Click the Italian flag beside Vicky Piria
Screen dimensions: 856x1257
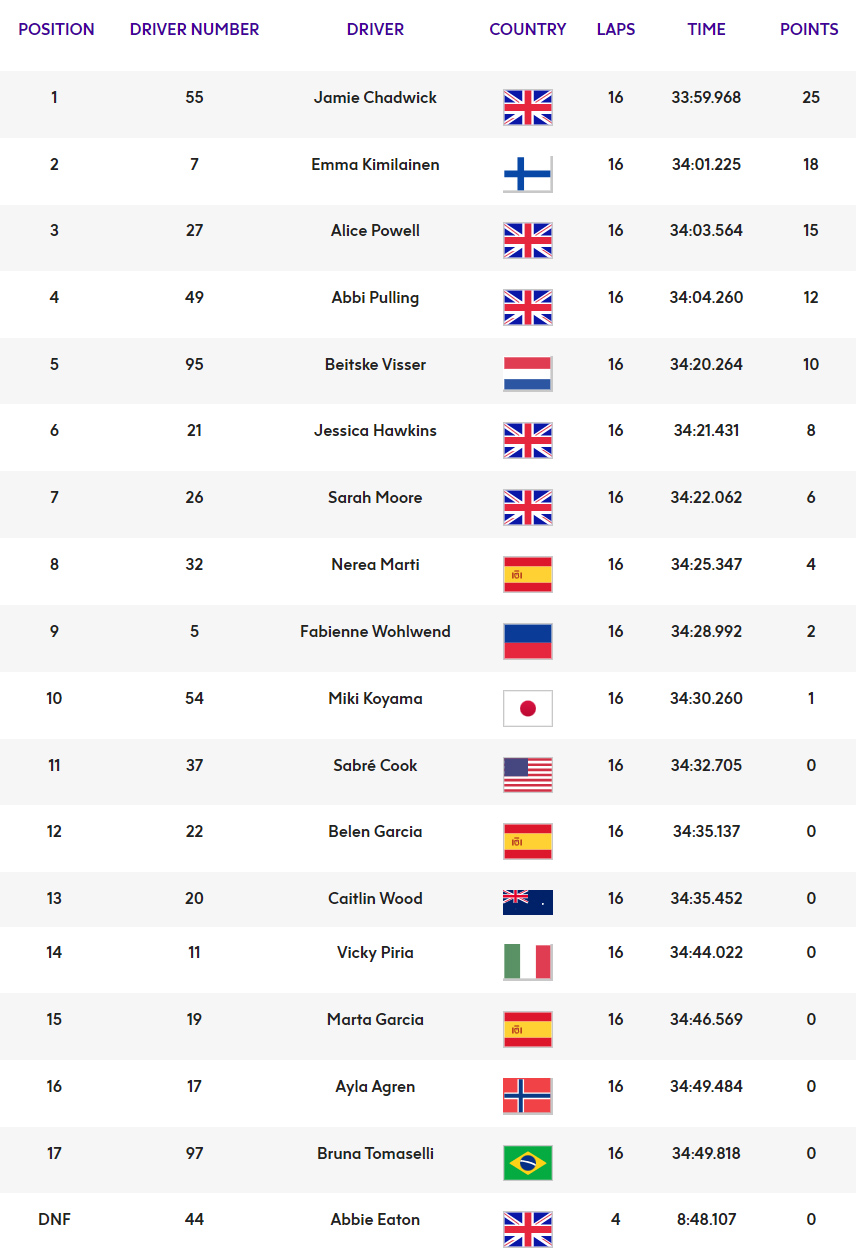528,962
